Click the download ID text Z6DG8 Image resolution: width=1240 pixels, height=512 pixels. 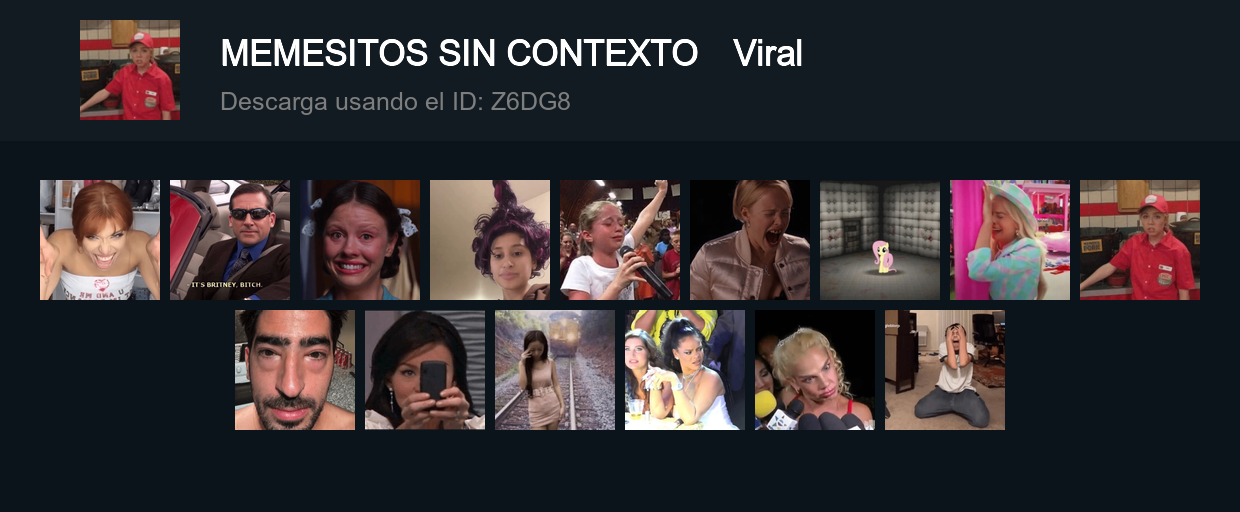(531, 101)
